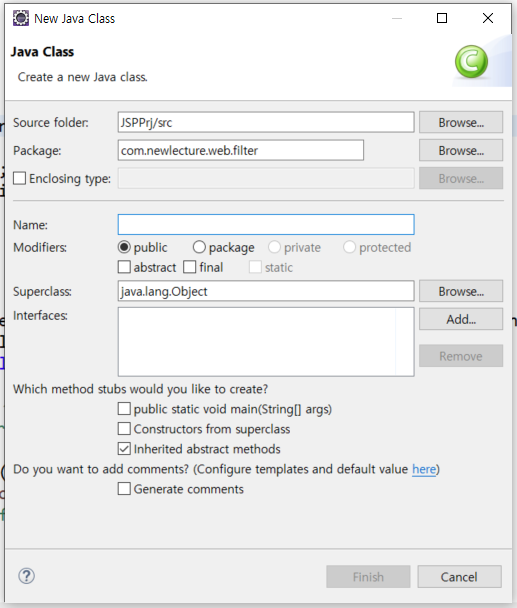The image size is (517, 608).
Task: Select the public modifier radio button
Action: pyautogui.click(x=124, y=247)
